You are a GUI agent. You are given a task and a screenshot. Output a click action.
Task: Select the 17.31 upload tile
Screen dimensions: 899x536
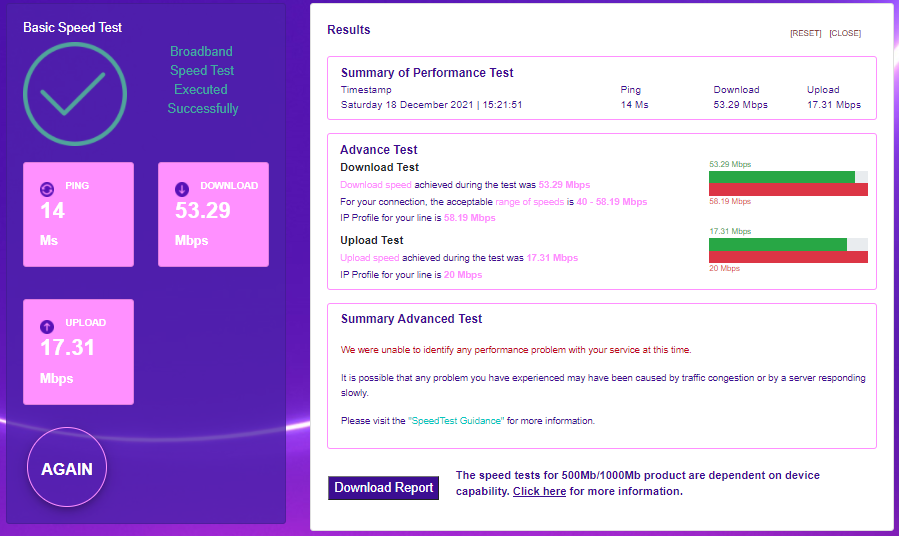pos(78,353)
